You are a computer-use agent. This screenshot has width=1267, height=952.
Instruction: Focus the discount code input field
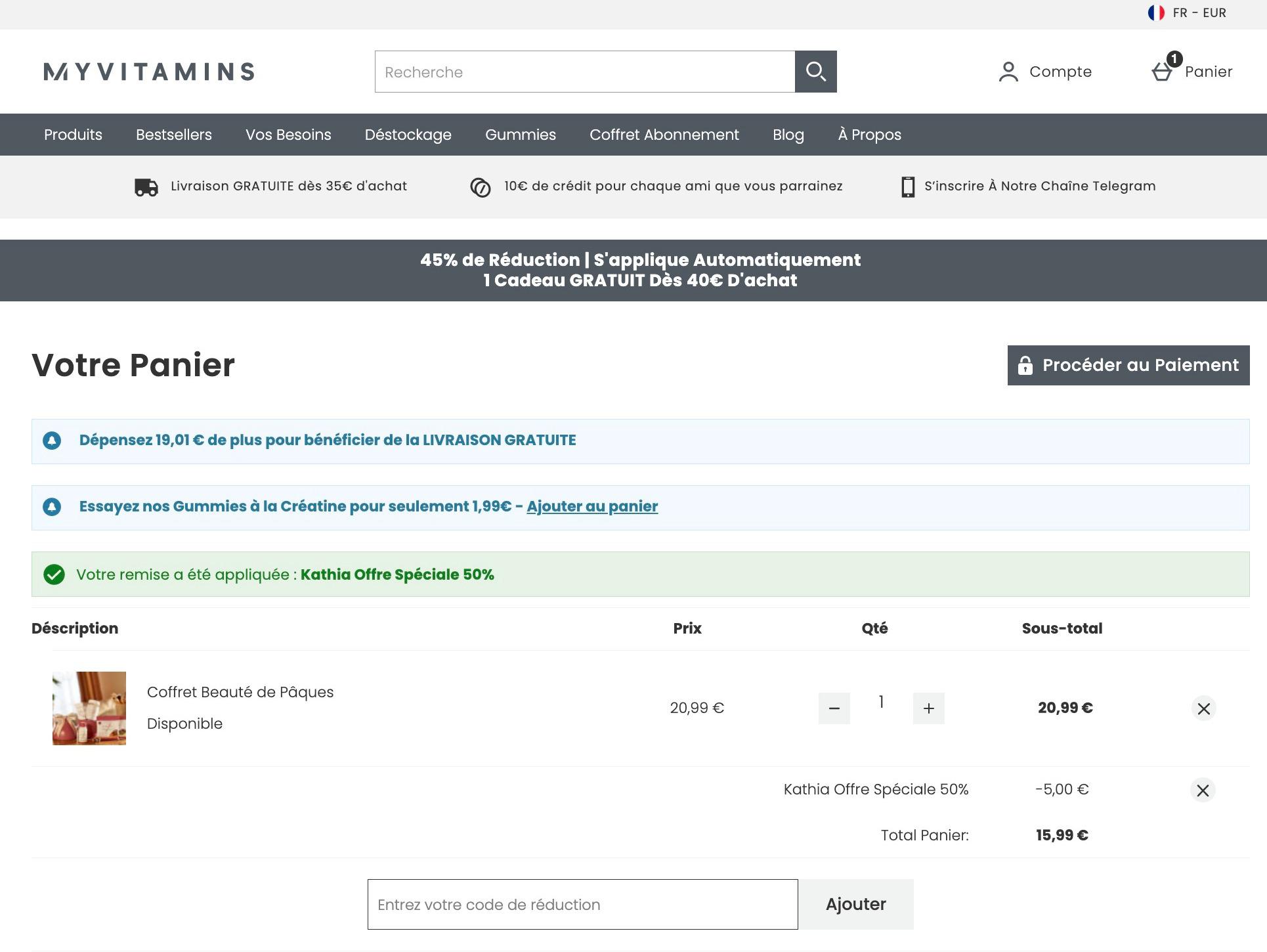tap(583, 904)
